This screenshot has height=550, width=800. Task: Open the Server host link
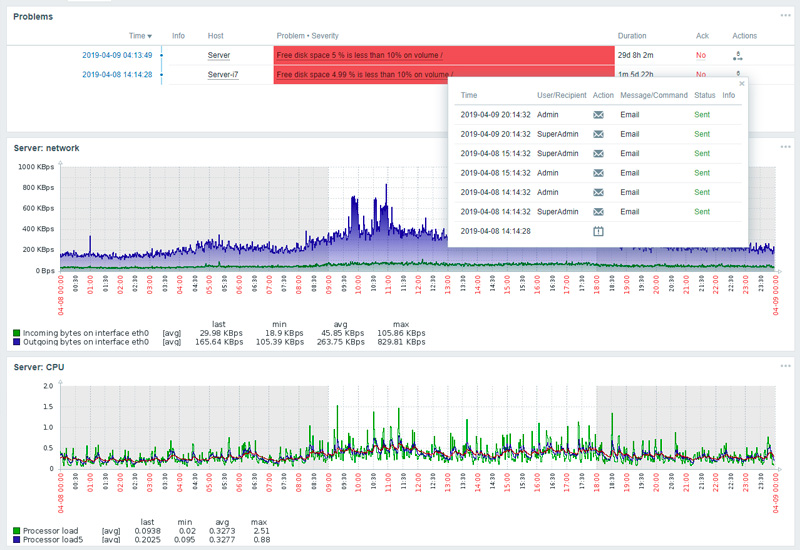[x=219, y=56]
